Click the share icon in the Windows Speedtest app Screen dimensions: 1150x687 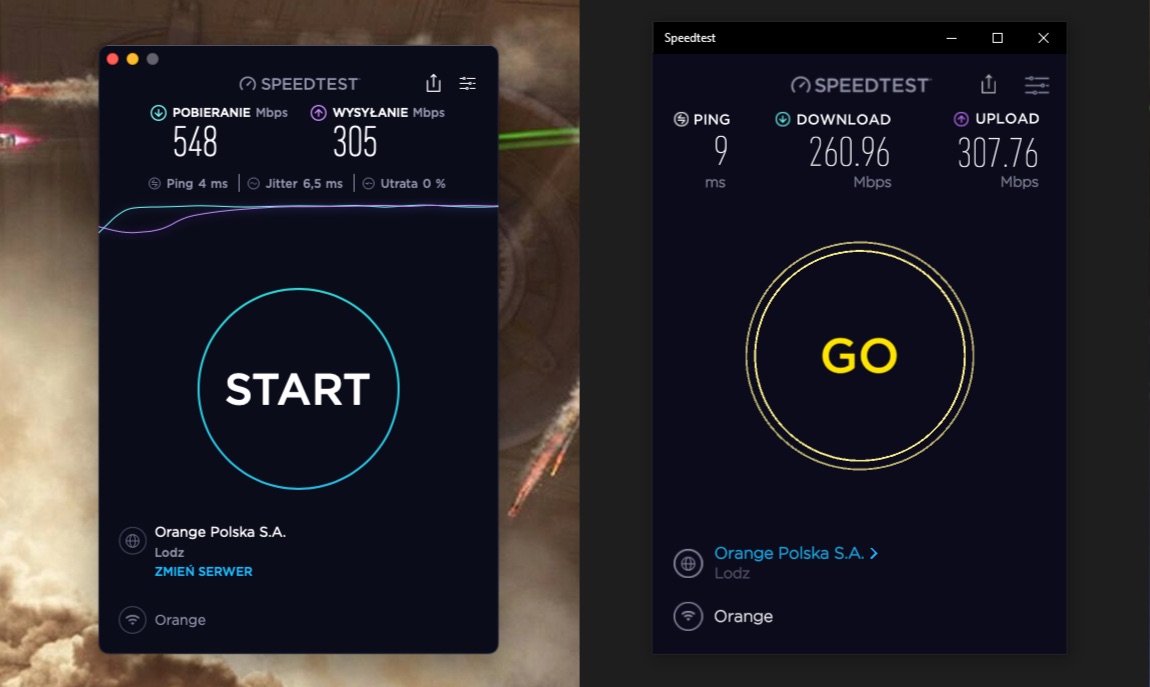pos(989,84)
